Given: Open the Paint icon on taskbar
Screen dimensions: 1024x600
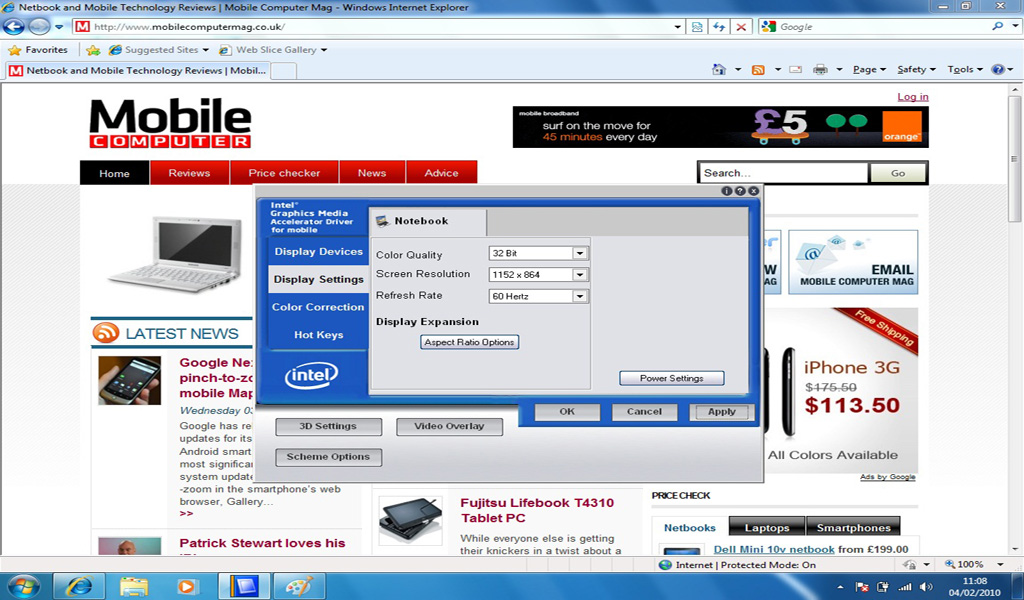Looking at the screenshot, I should [298, 586].
